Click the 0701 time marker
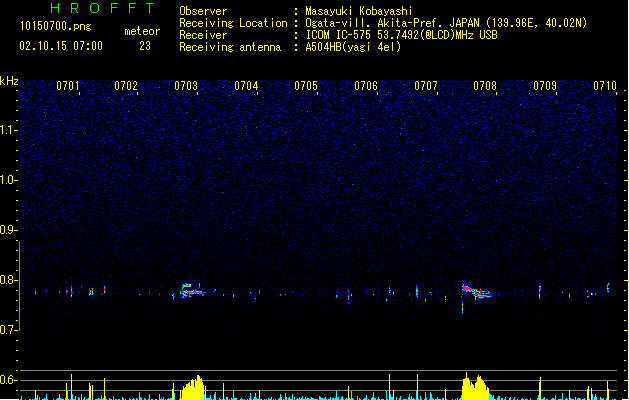The image size is (629, 400). [68, 86]
